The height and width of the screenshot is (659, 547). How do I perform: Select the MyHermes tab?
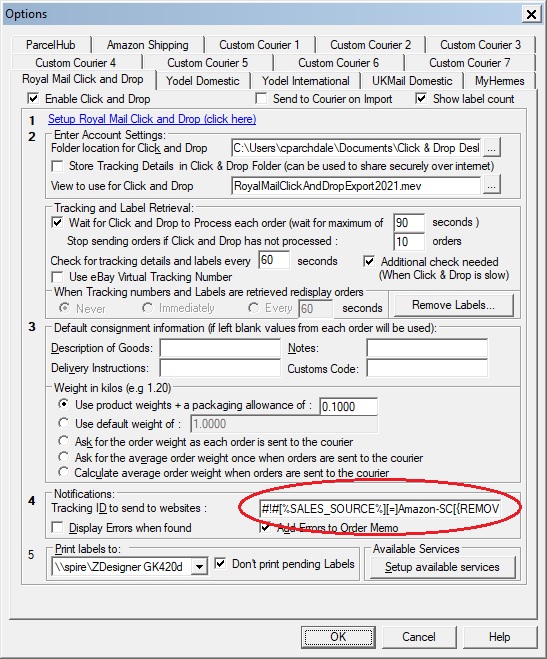point(500,81)
